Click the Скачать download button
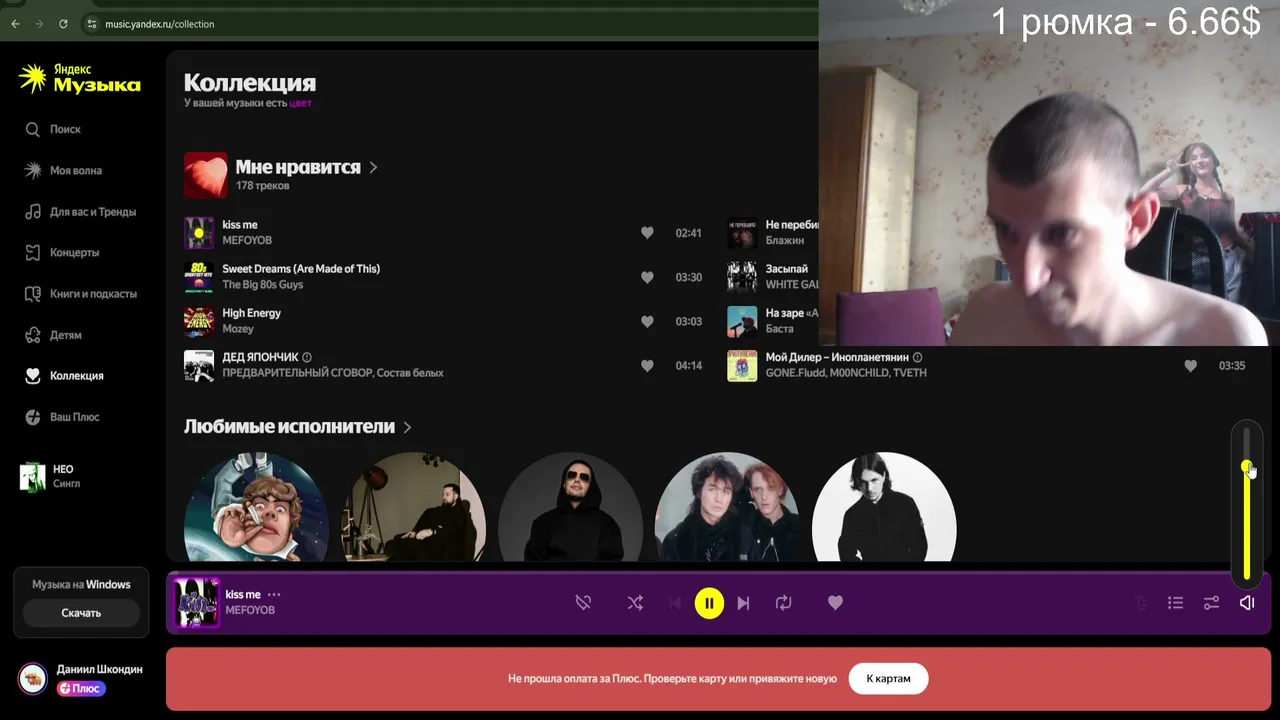1280x720 pixels. (81, 613)
